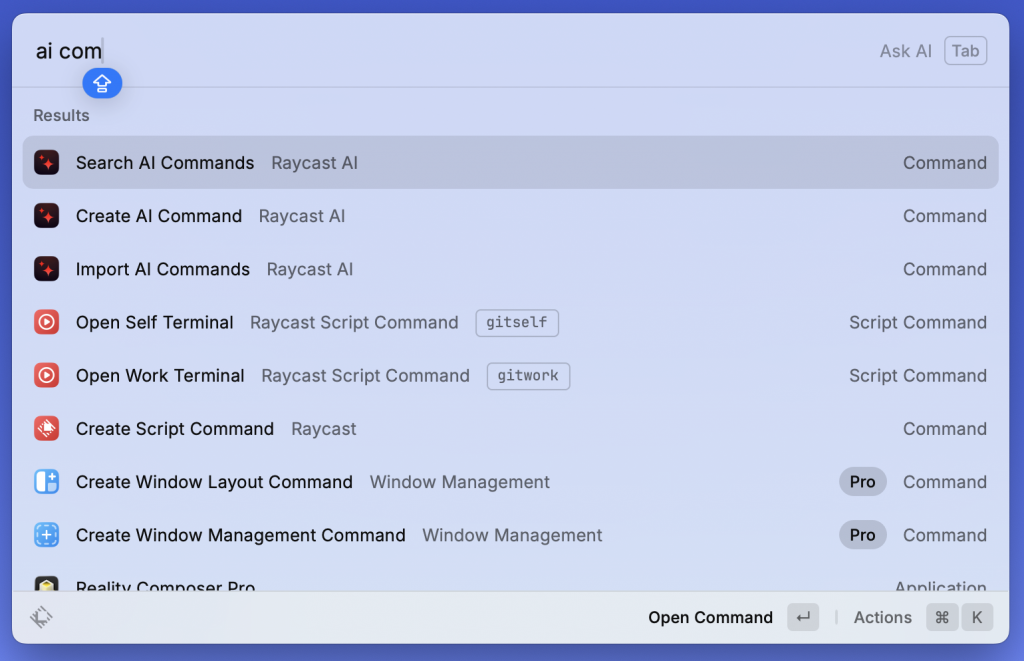Click 'Raycast' subtitle beside Create Script Command
Viewport: 1024px width, 661px height.
pos(324,428)
